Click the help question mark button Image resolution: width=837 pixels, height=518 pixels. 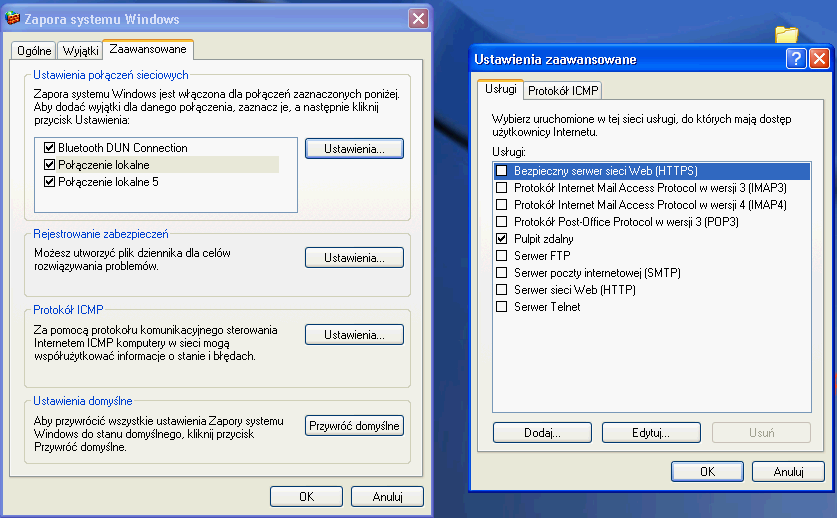796,58
